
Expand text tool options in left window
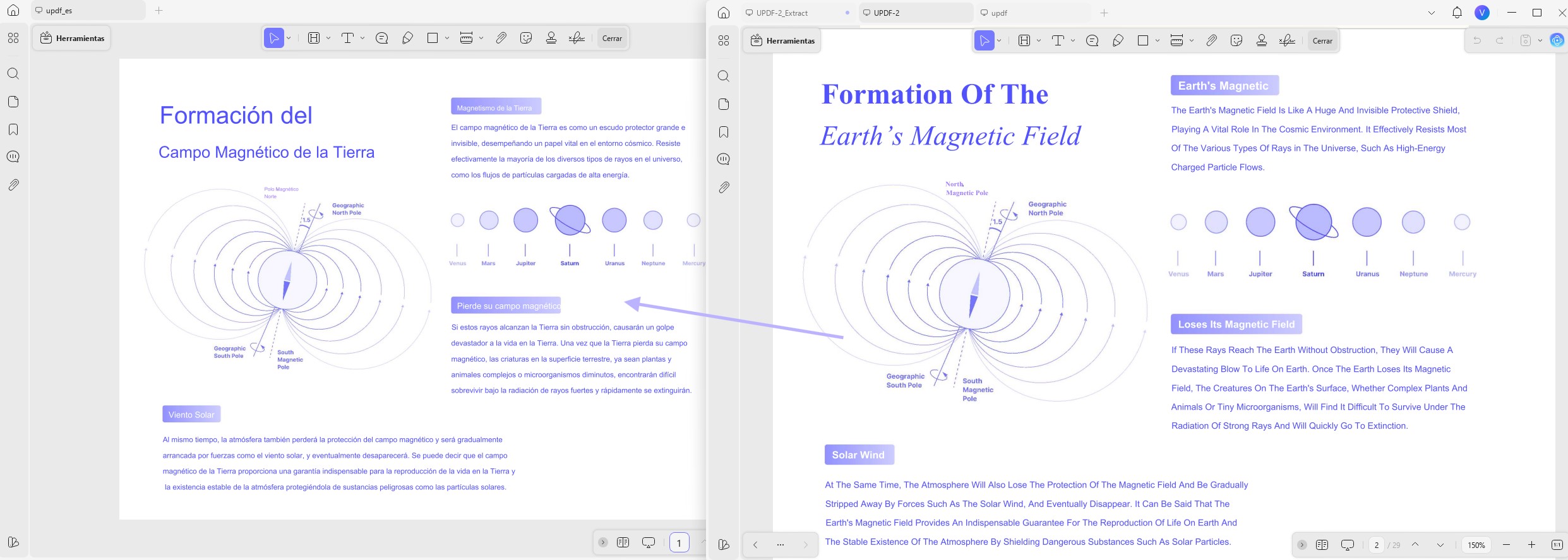tap(362, 39)
